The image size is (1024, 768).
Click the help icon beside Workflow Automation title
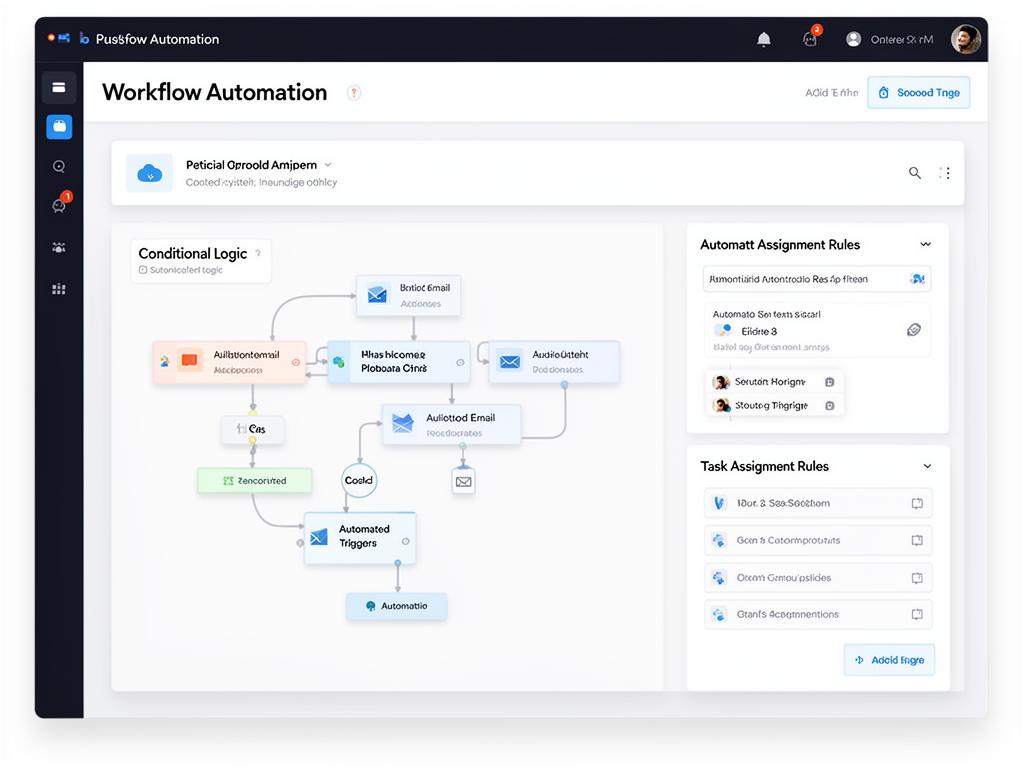tap(353, 93)
